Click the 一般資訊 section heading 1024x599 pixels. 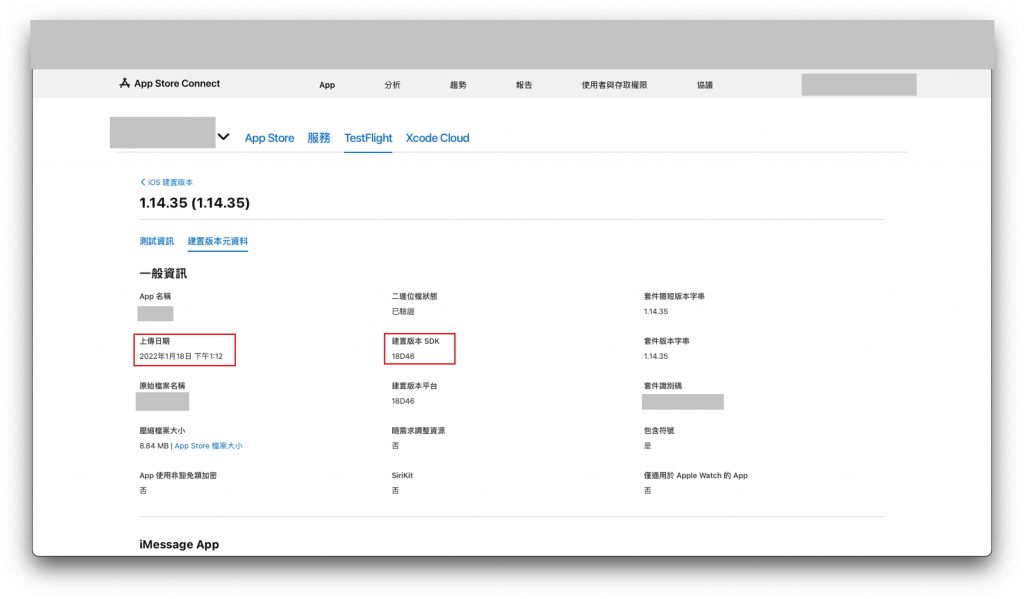point(163,274)
